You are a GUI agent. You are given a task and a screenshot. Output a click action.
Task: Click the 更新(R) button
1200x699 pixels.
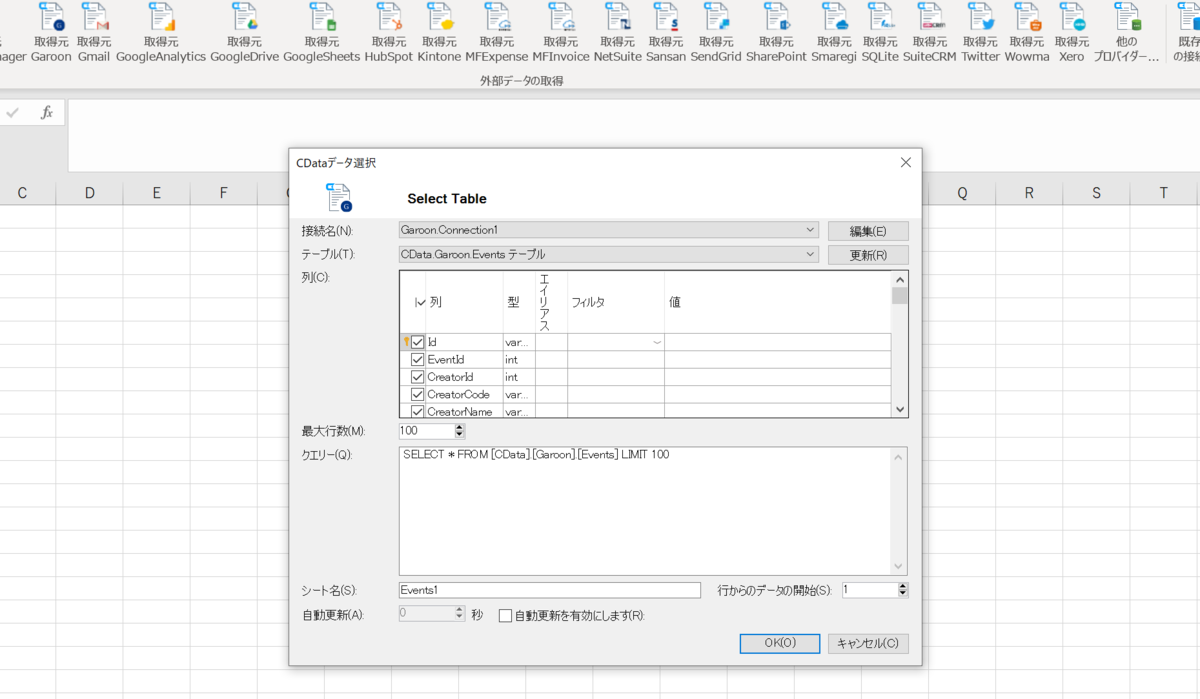(x=868, y=255)
